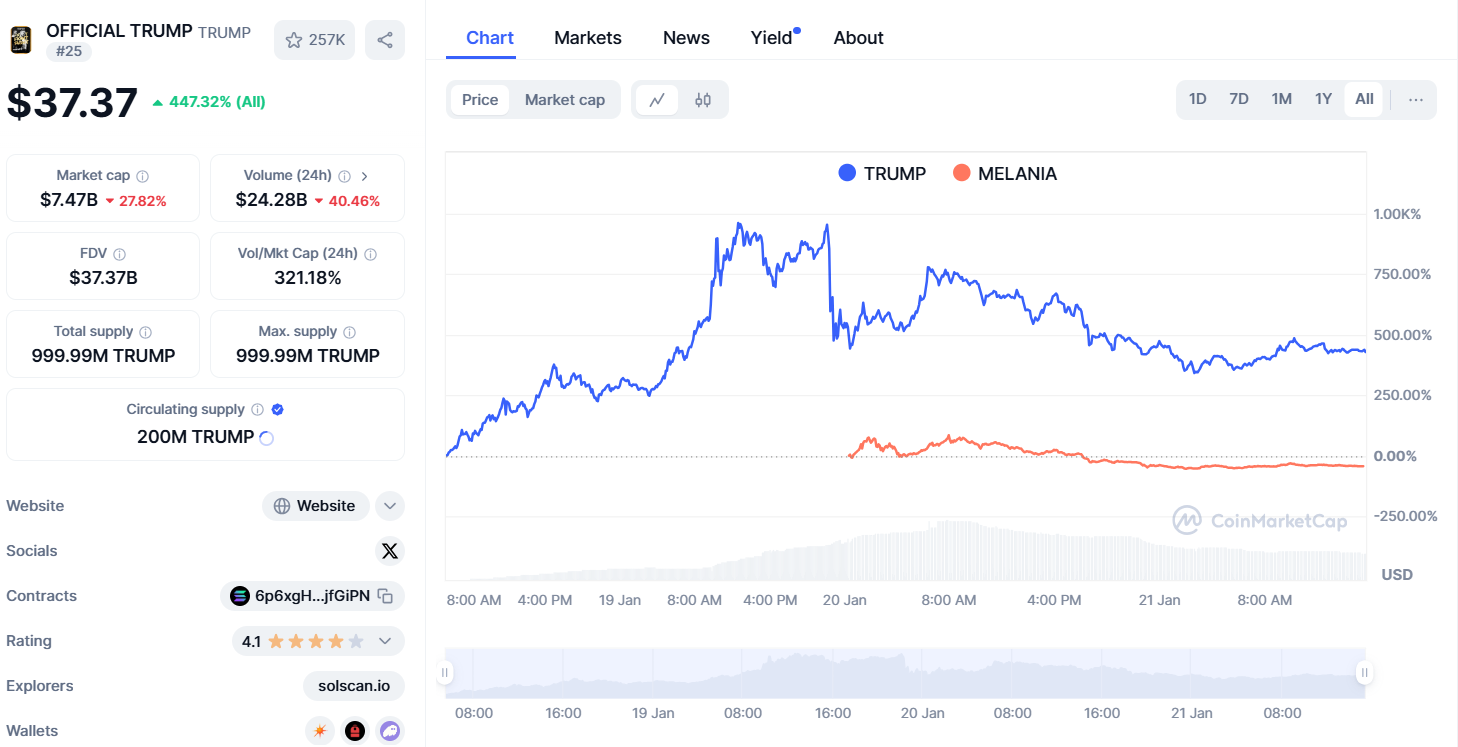The width and height of the screenshot is (1458, 747).
Task: Set chart range to 1Y
Action: 1324,99
